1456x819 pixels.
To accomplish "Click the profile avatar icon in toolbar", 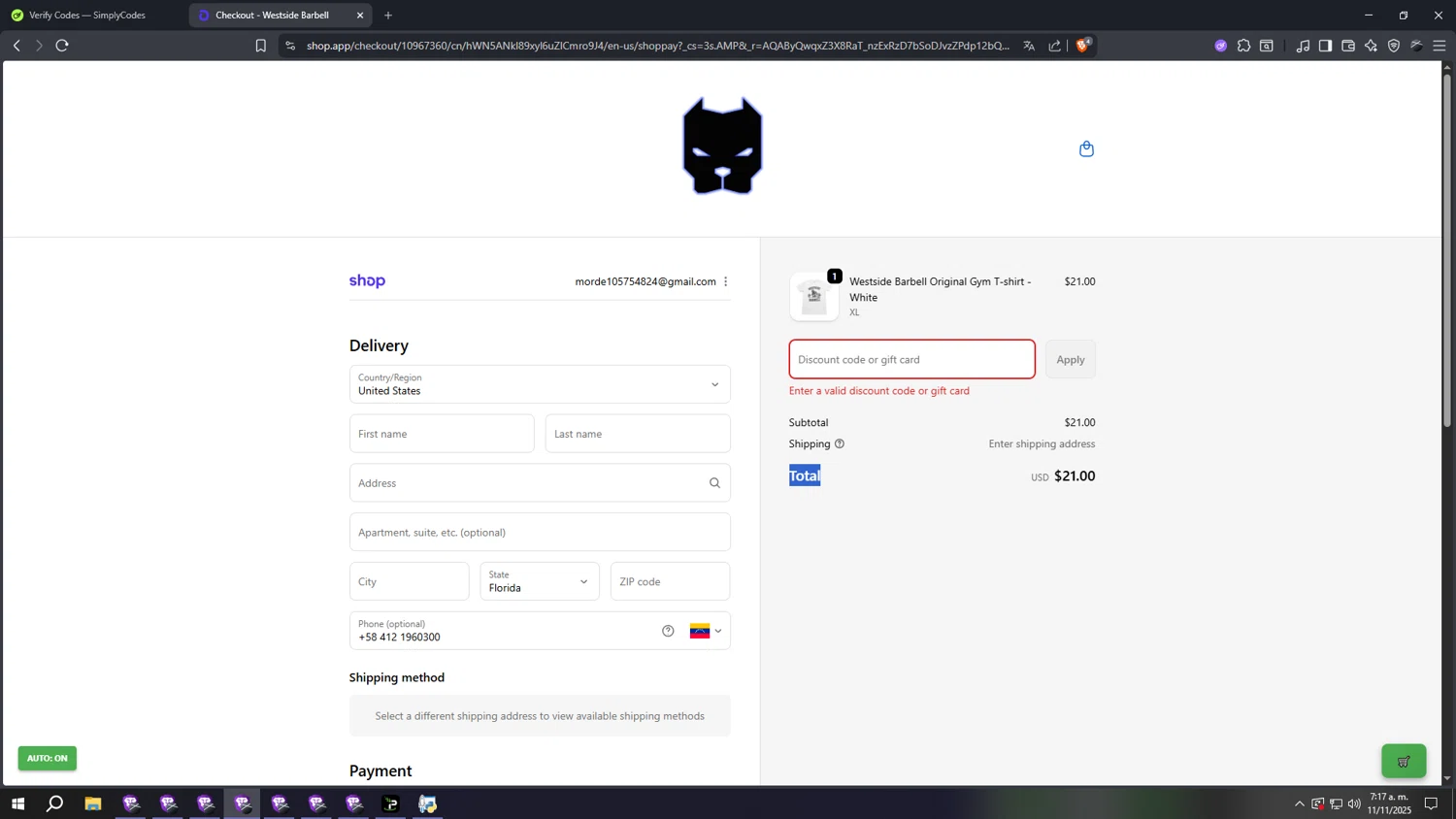I will tap(1417, 46).
